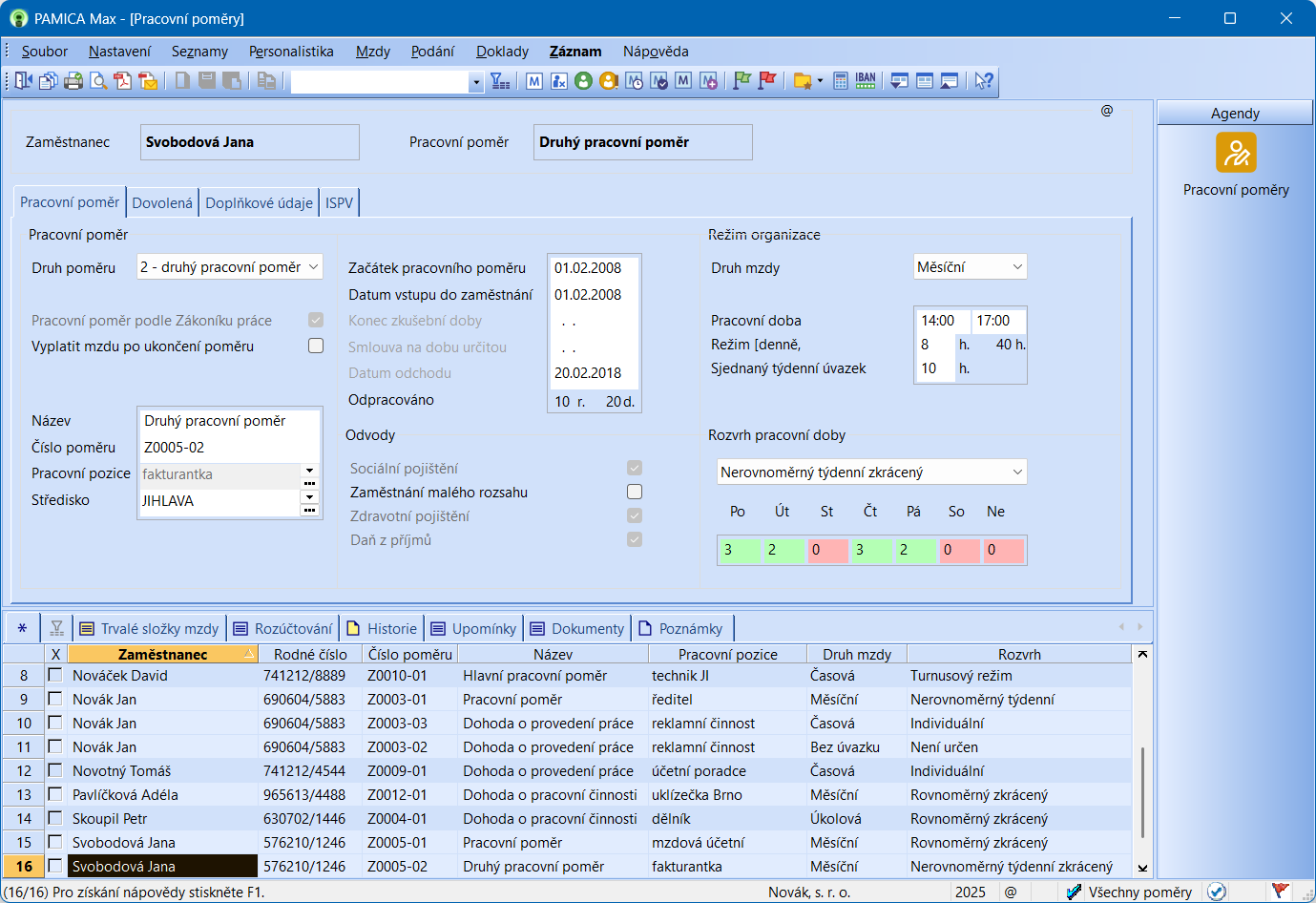Export to PDF toolbar icon
This screenshot has height=903, width=1316.
pos(123,81)
